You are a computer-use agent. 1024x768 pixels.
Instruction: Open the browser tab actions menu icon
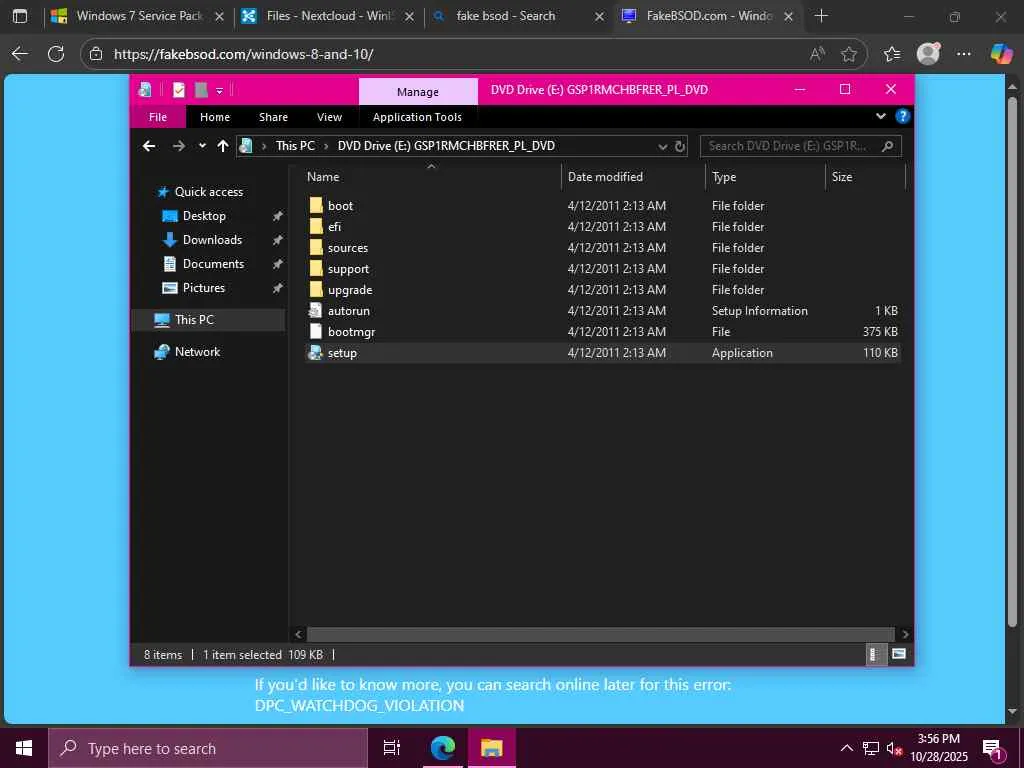tap(20, 16)
